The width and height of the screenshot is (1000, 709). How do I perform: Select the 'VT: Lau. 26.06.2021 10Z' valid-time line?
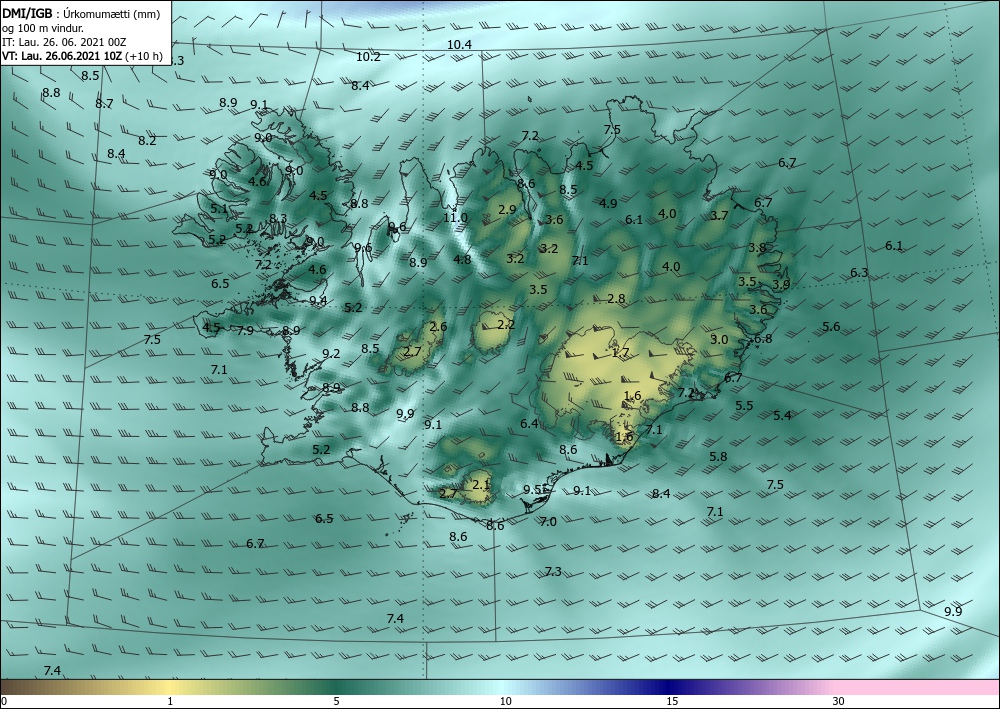pyautogui.click(x=62, y=56)
